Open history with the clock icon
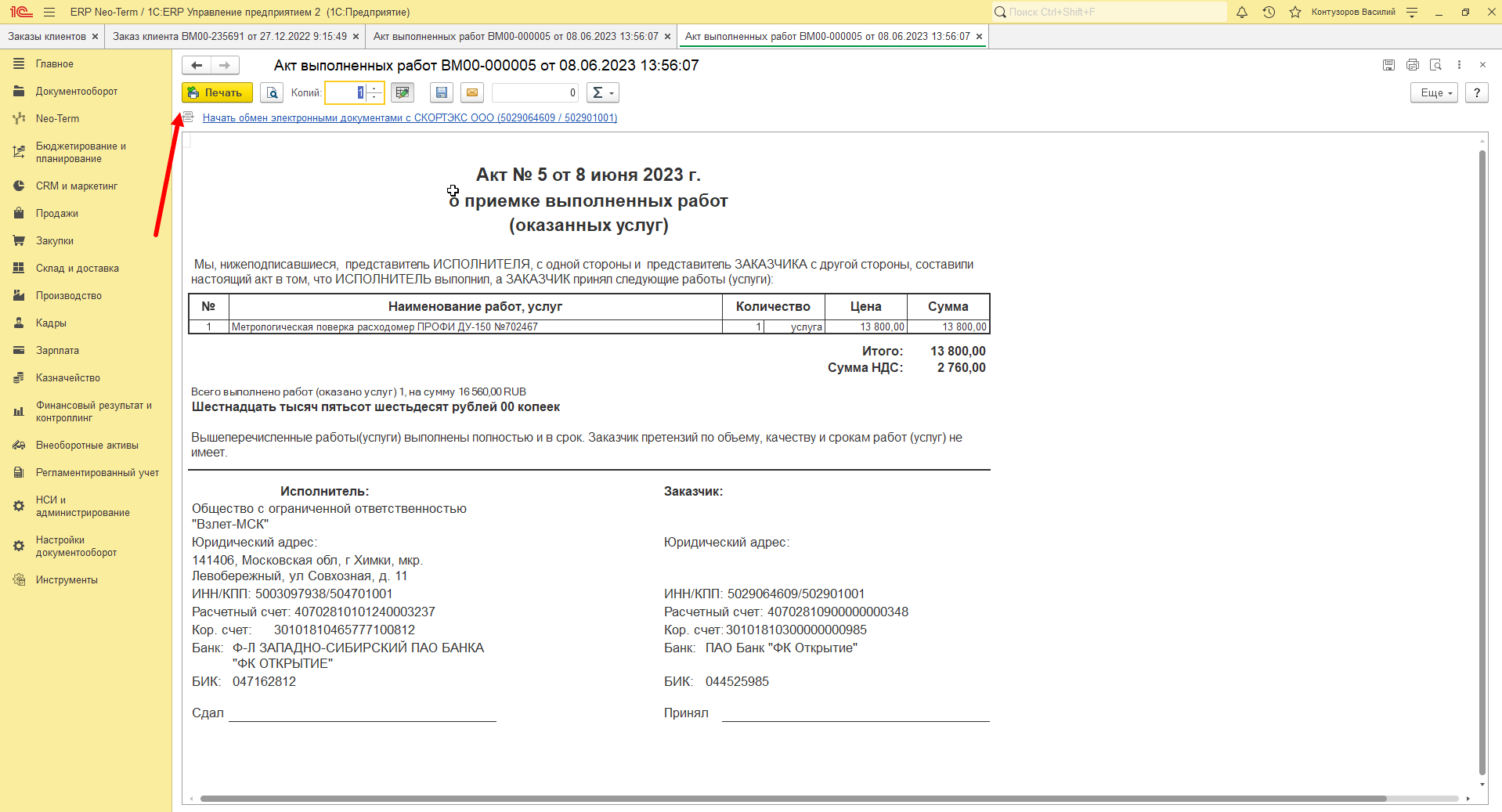1502x812 pixels. click(1269, 12)
